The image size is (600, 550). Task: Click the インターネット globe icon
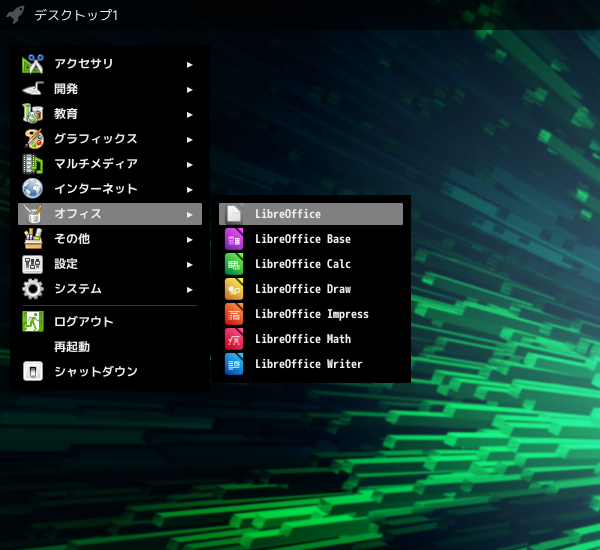33,189
